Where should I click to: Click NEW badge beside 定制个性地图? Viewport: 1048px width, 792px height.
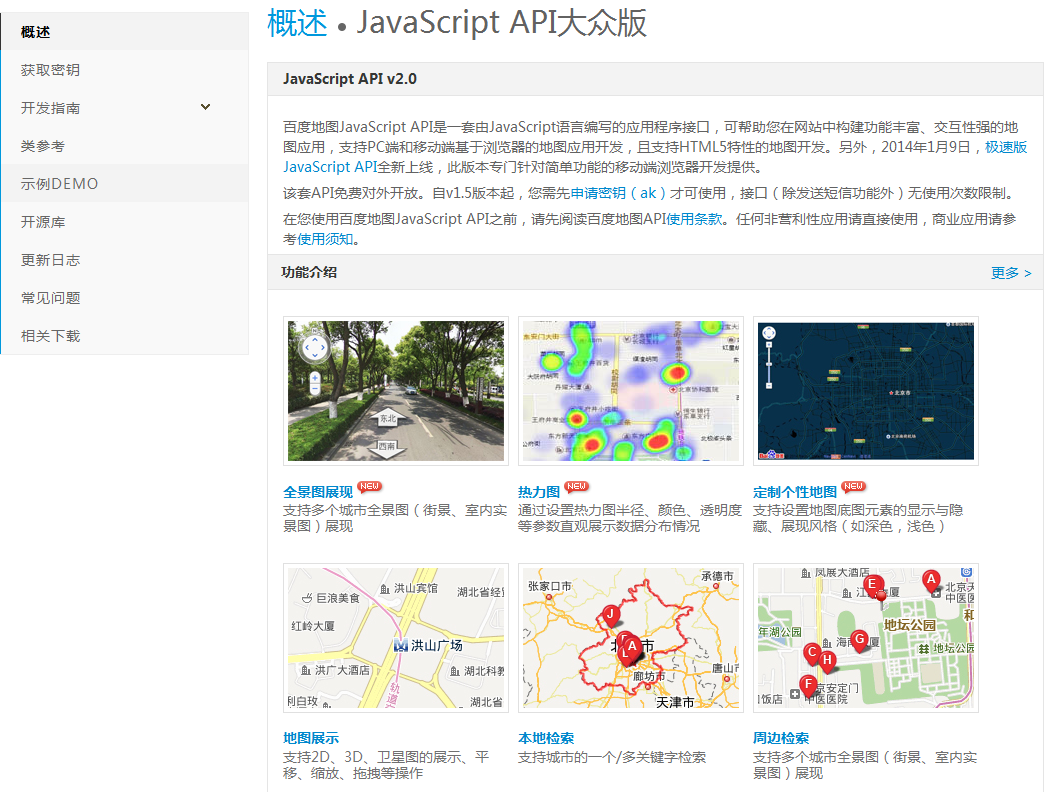tap(854, 487)
